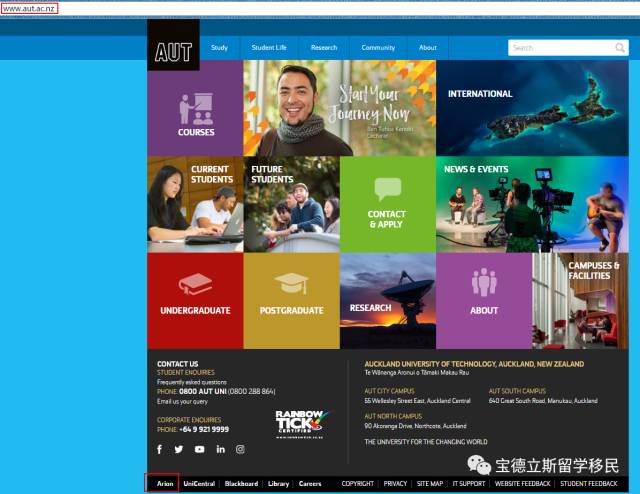Open AUT's Twitter icon
This screenshot has height=494, width=640.
pyautogui.click(x=179, y=449)
